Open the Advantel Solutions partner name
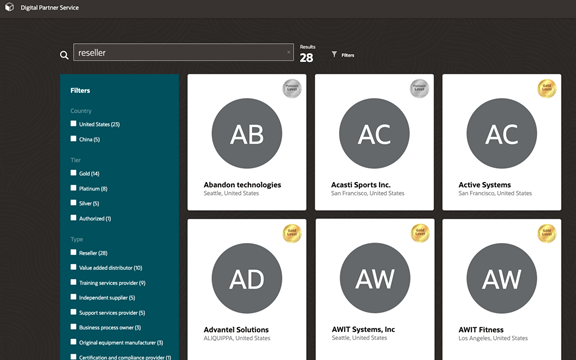This screenshot has height=360, width=576. pyautogui.click(x=236, y=330)
